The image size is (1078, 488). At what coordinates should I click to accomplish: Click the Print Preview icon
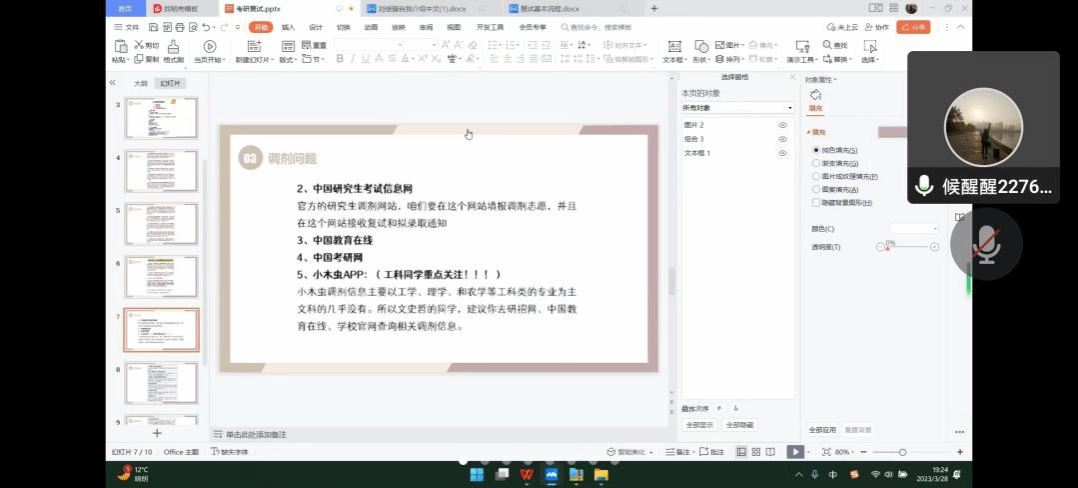[x=193, y=27]
